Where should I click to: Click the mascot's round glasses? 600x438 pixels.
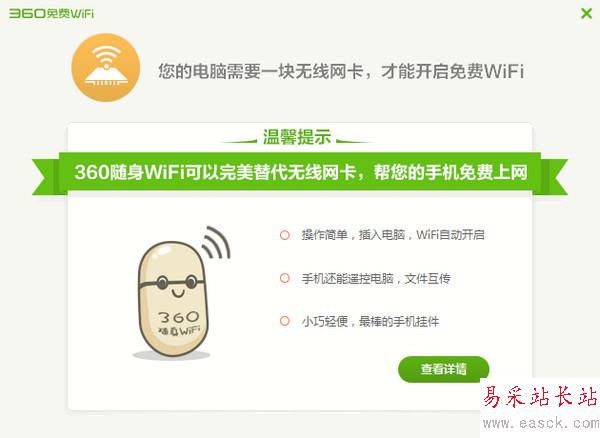(173, 283)
